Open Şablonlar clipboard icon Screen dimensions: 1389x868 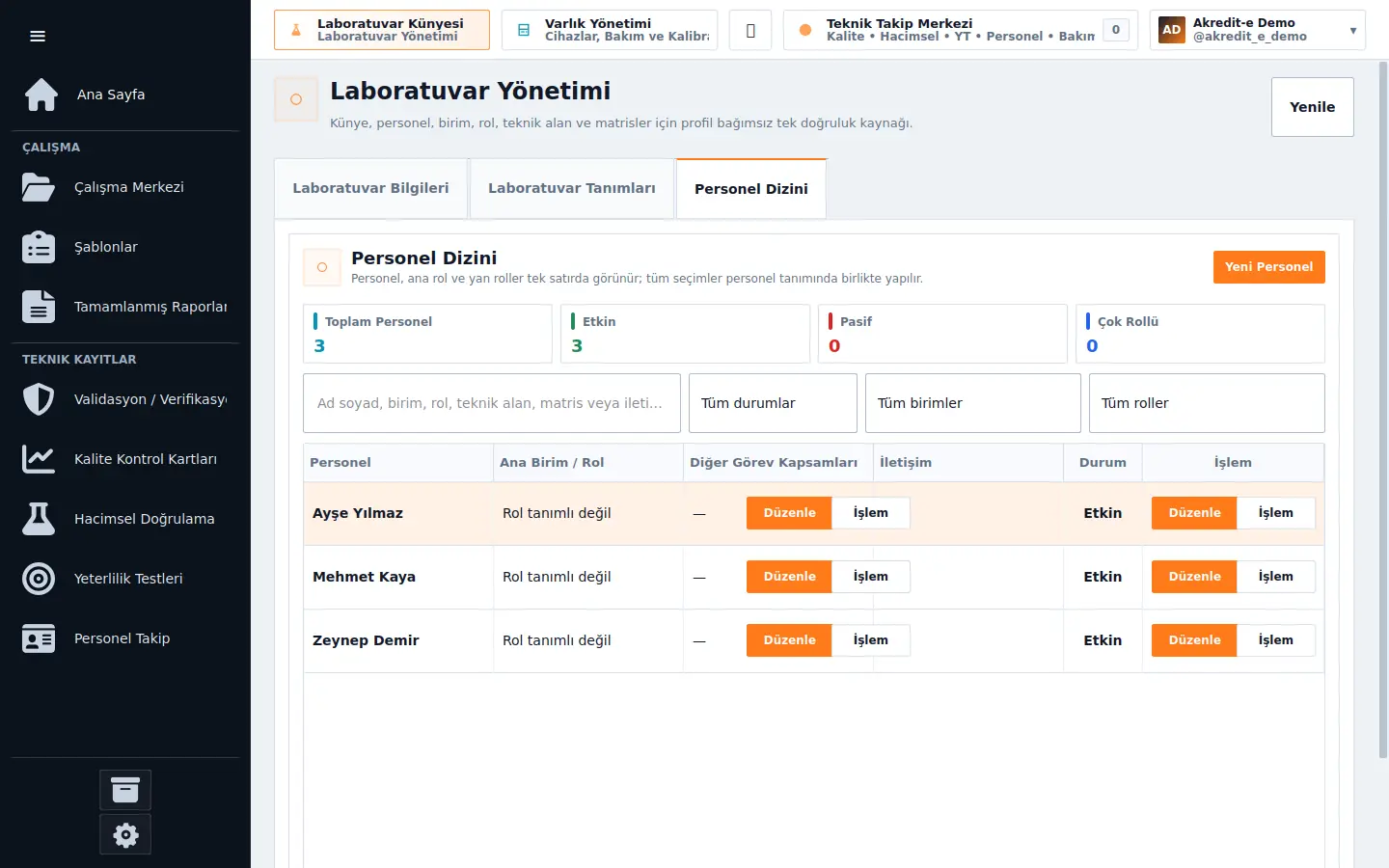(39, 247)
